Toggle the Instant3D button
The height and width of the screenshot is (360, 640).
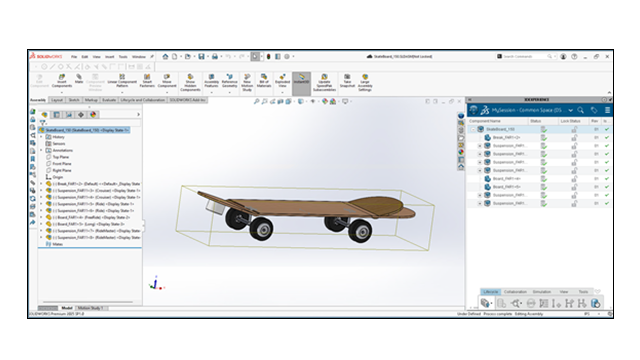click(302, 82)
